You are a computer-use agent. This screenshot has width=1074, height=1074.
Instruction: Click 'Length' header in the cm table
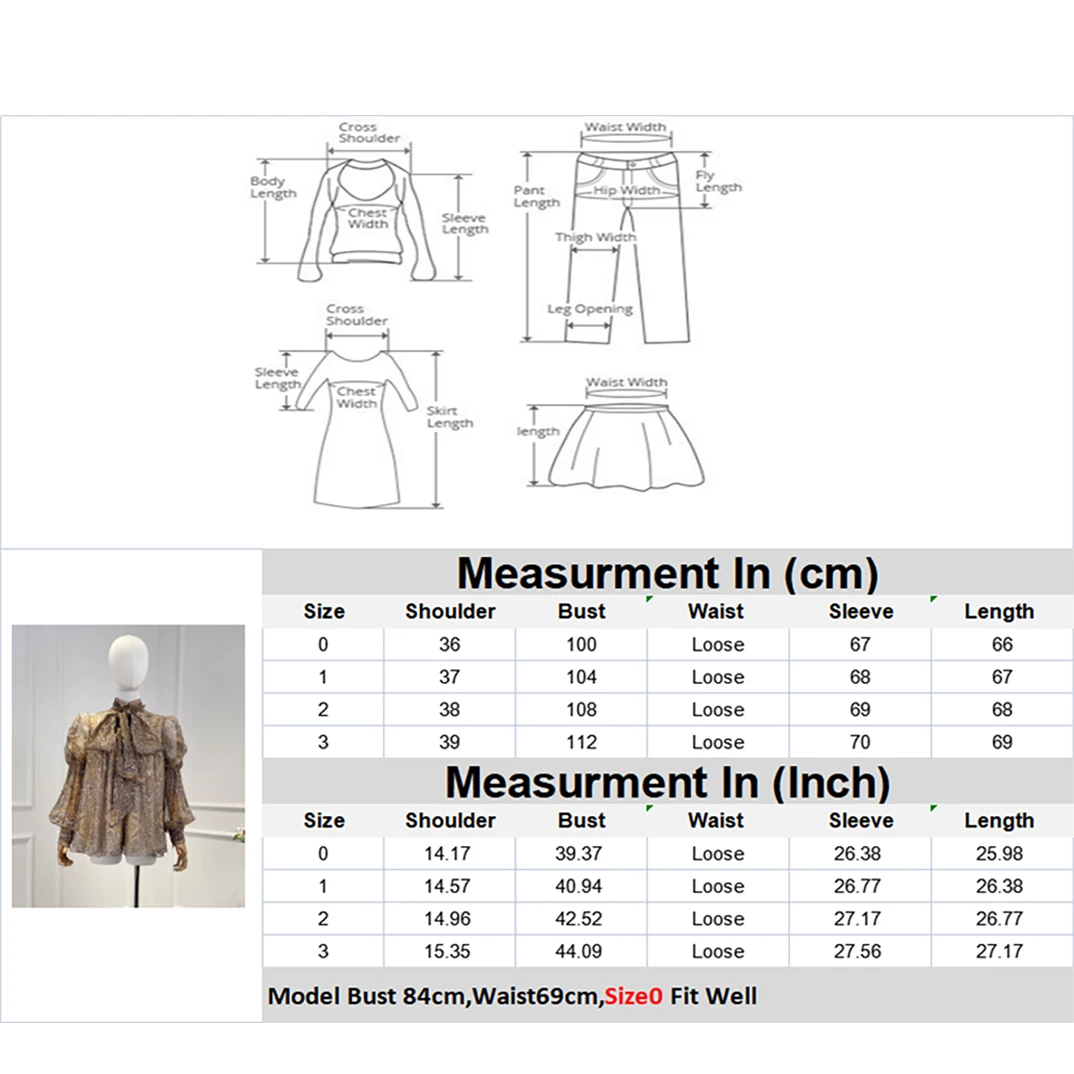[x=999, y=611]
